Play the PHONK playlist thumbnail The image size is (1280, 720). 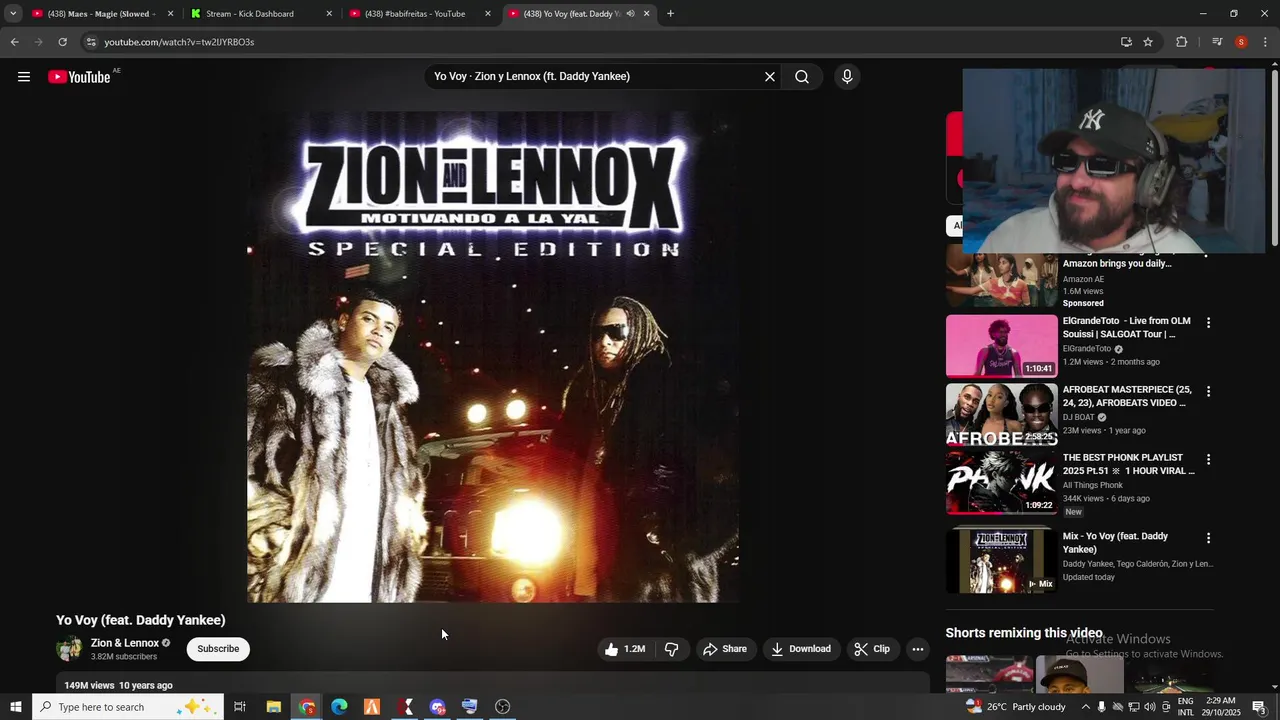tap(1001, 482)
